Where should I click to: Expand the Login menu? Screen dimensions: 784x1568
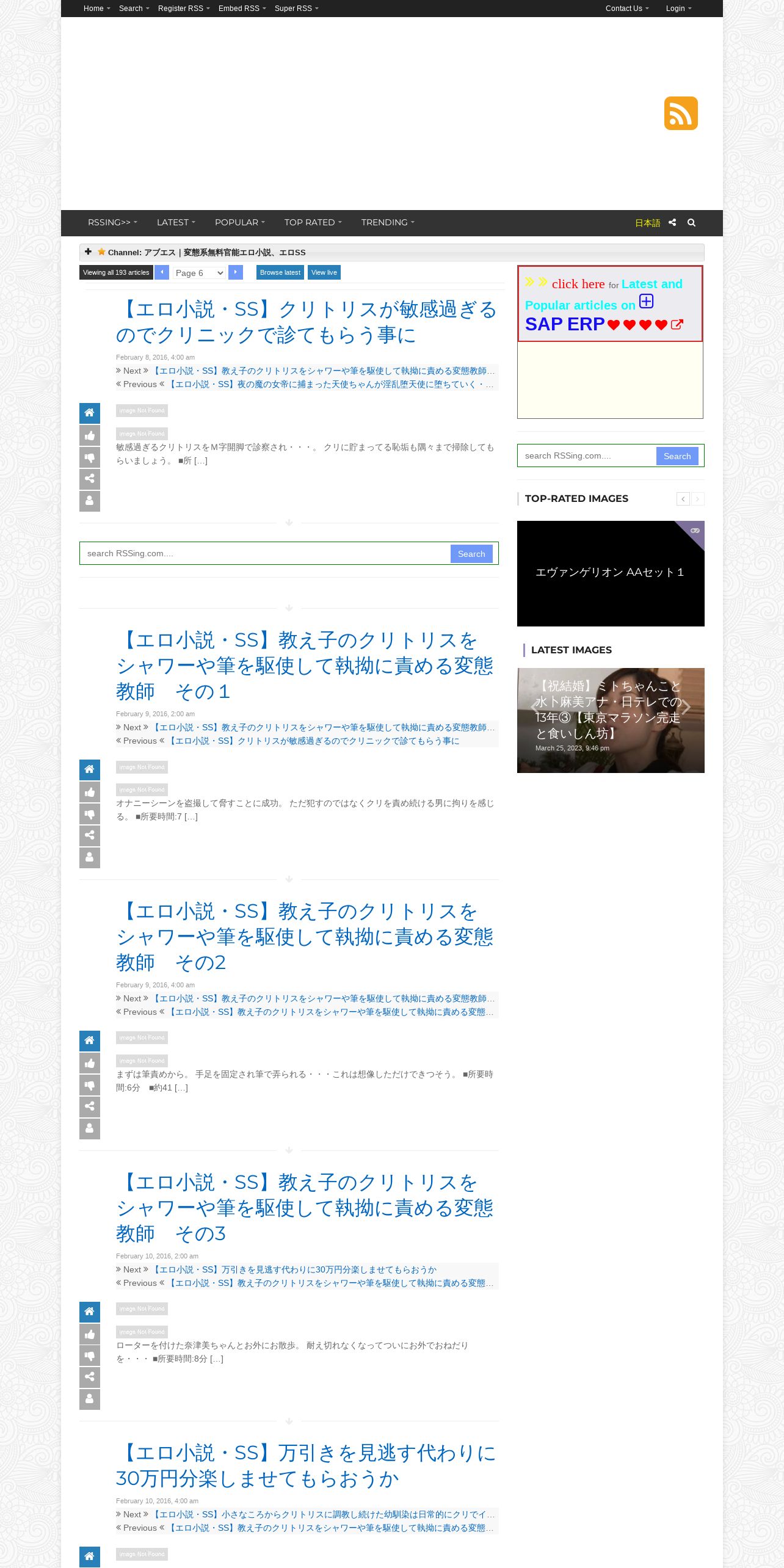pos(679,9)
